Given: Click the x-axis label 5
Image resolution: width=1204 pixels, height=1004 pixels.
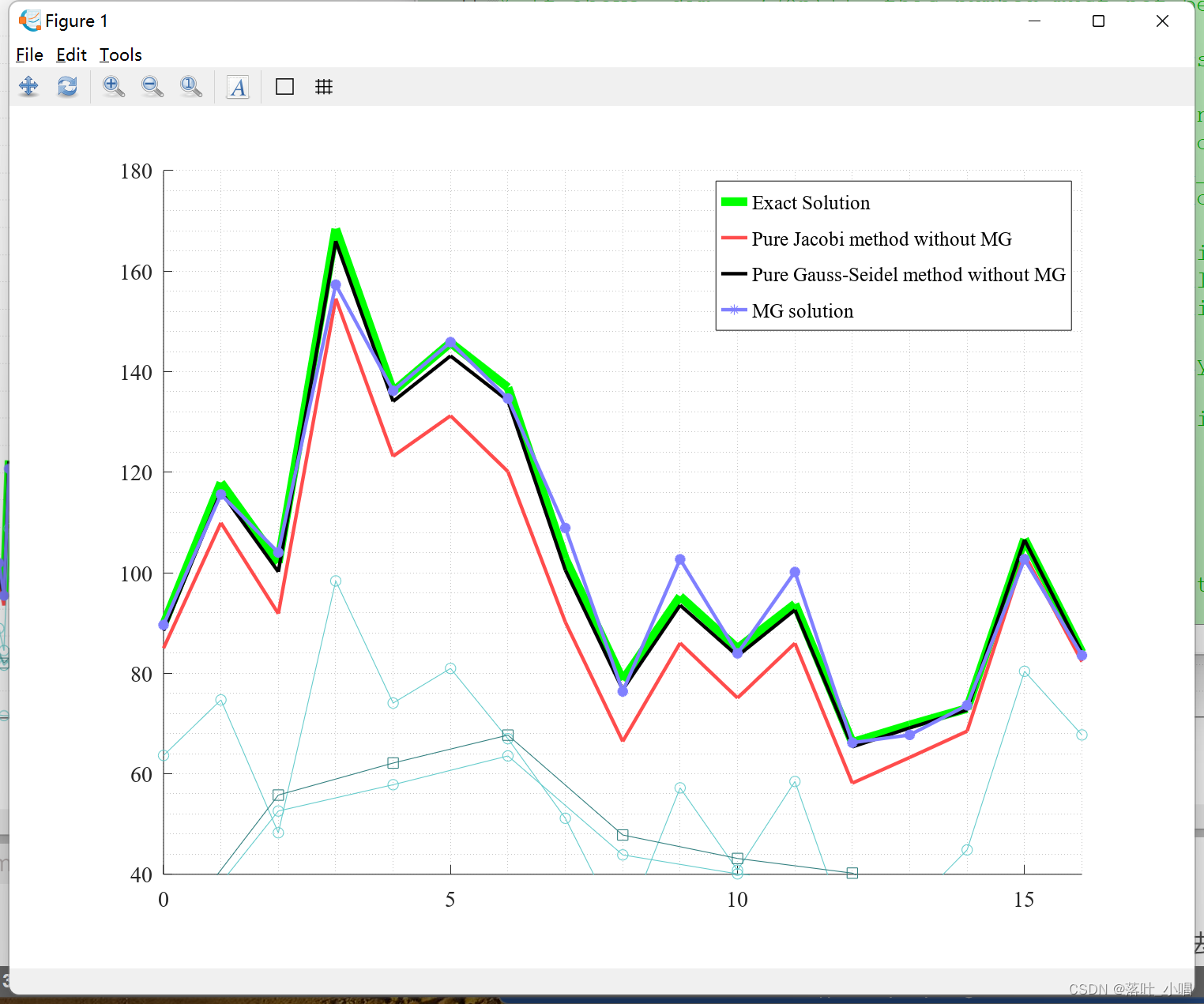Looking at the screenshot, I should 450,899.
